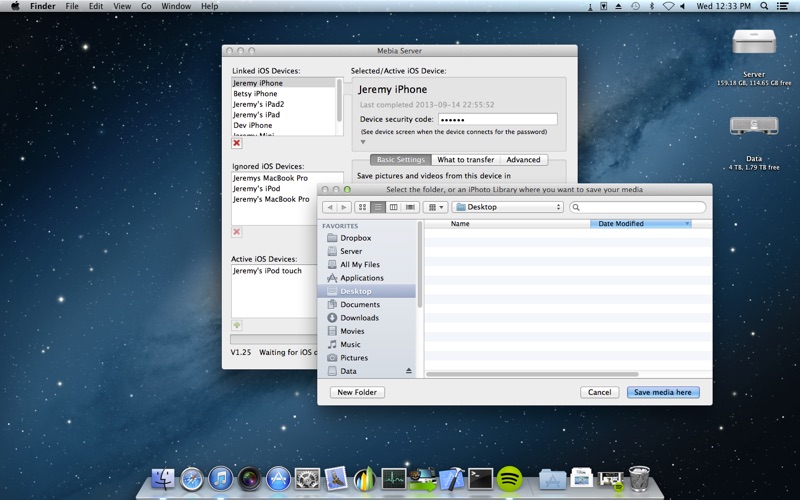
Task: Switch to Advanced tab
Action: coord(523,160)
